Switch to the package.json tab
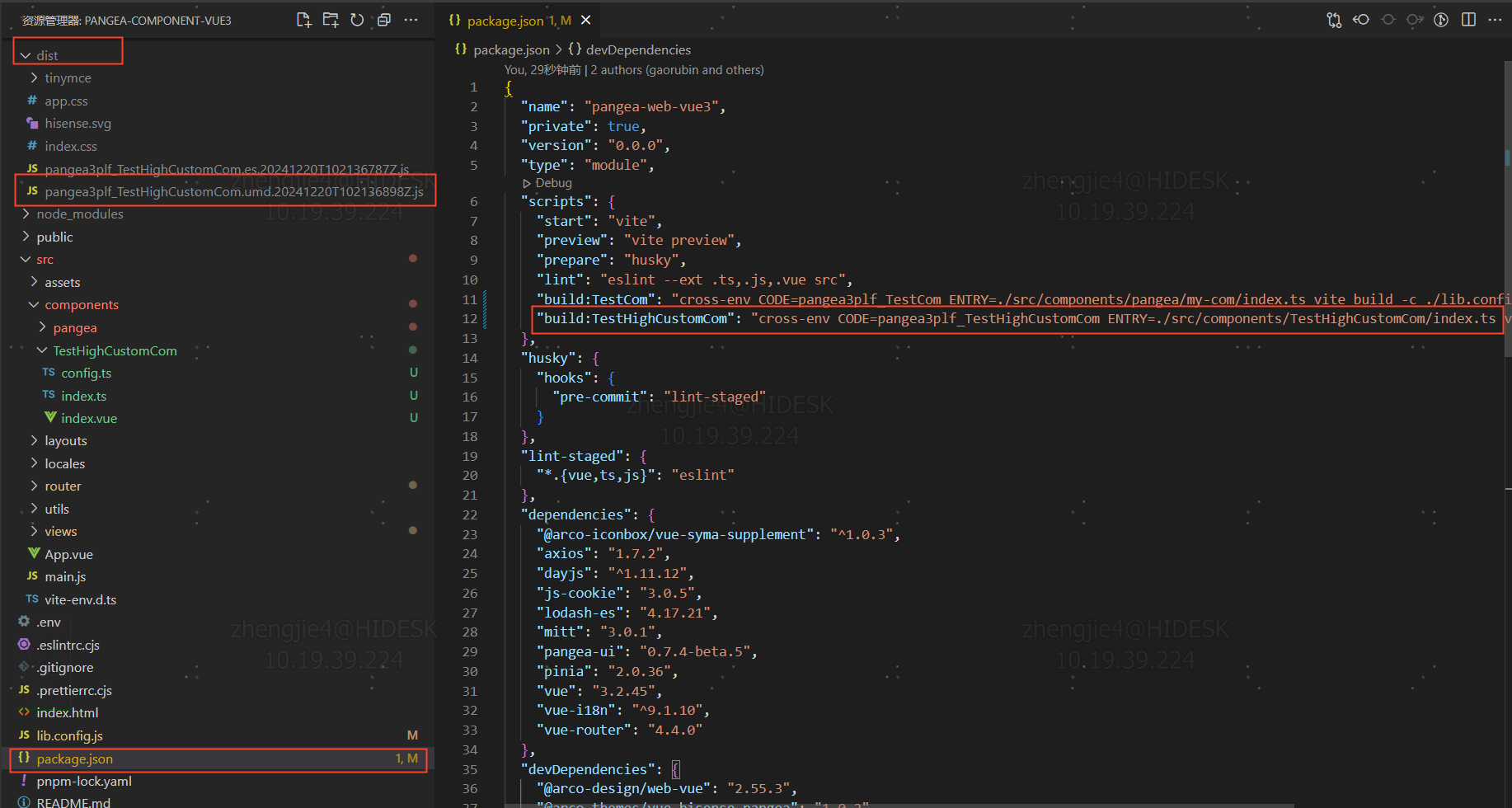This screenshot has width=1512, height=808. (519, 20)
